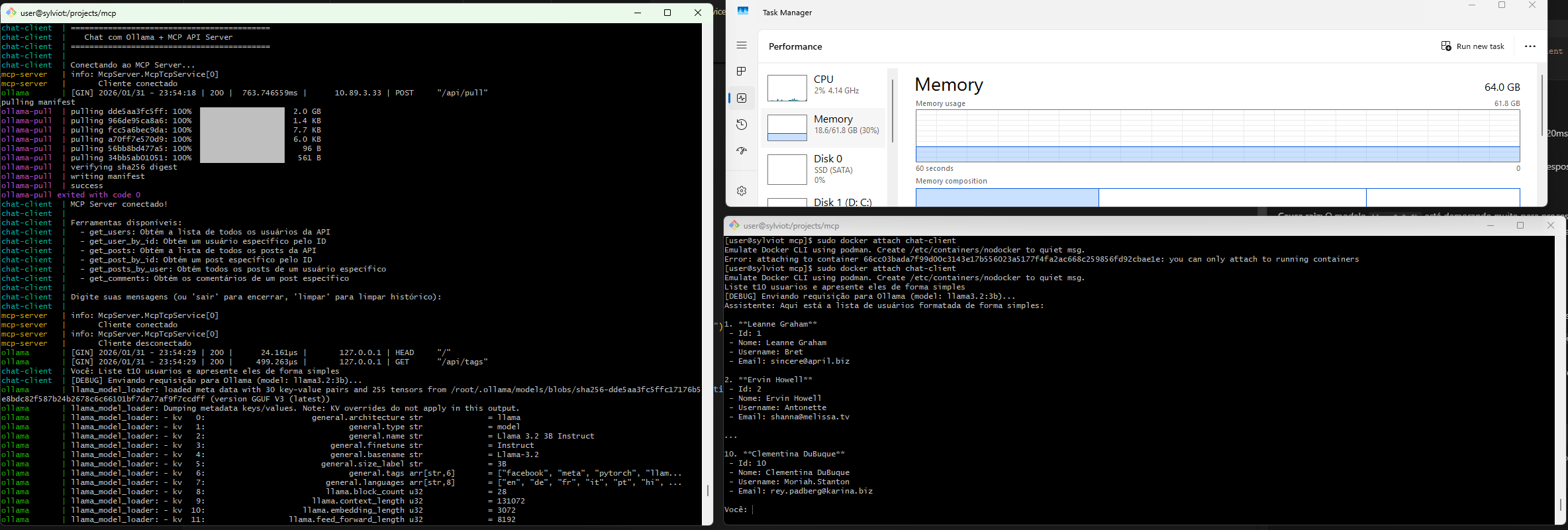Click the '**Leanne Graham**' entry in lower-right terminal
The image size is (1568, 530).
pyautogui.click(x=777, y=324)
